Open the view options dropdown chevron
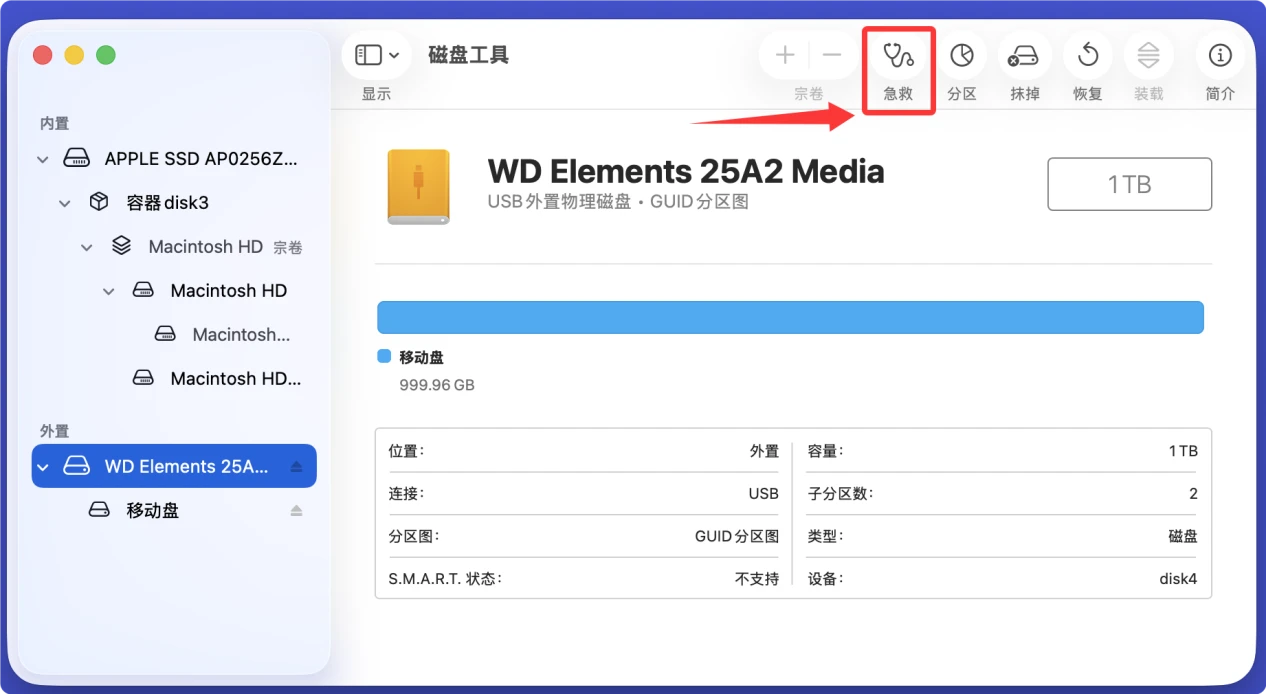The height and width of the screenshot is (694, 1266). pyautogui.click(x=394, y=56)
